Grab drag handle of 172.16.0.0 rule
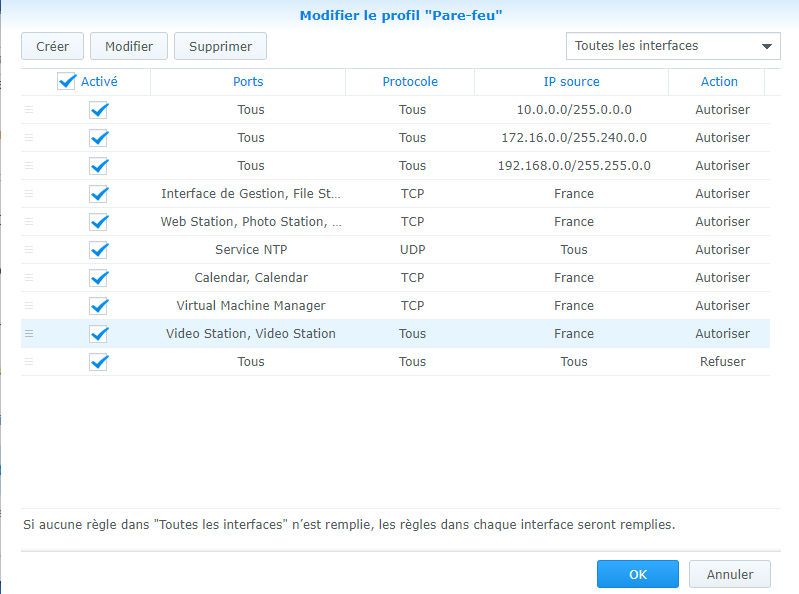799x594 pixels. 29,138
